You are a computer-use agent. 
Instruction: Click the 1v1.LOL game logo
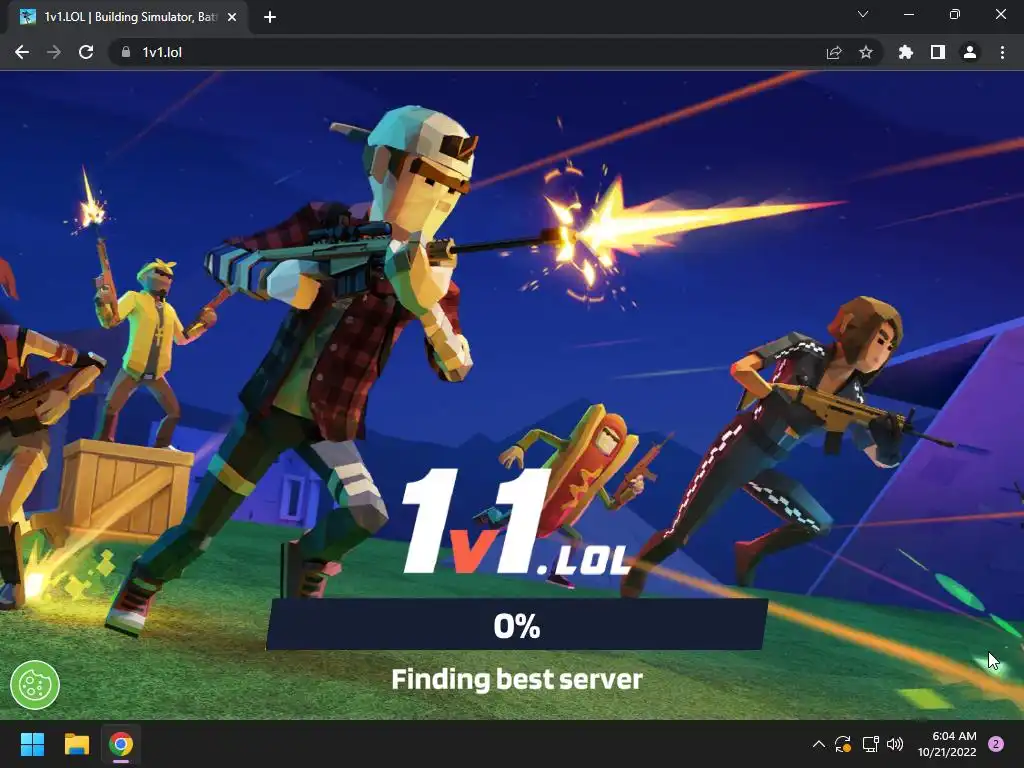(x=515, y=522)
